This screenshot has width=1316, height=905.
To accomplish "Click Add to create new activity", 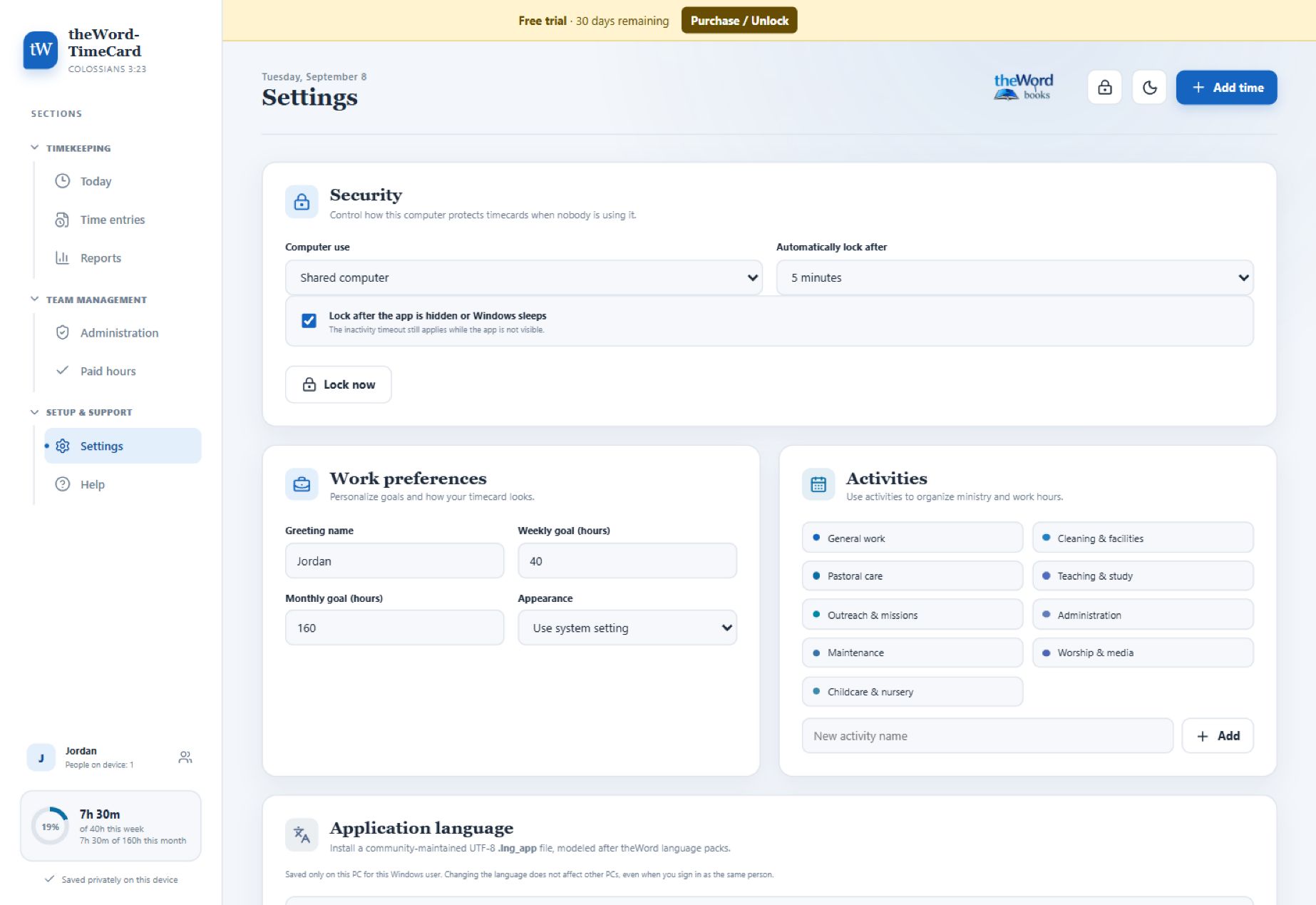I will [x=1218, y=736].
